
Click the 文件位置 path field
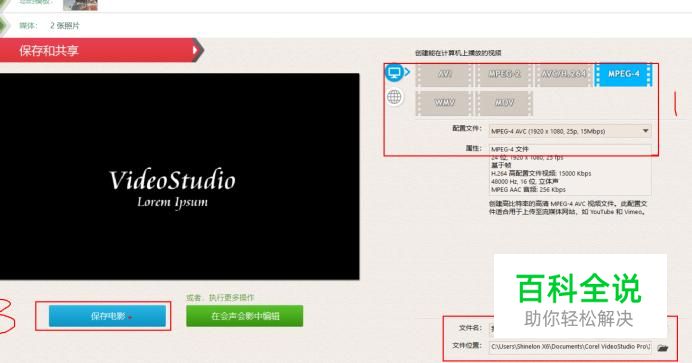(x=571, y=347)
